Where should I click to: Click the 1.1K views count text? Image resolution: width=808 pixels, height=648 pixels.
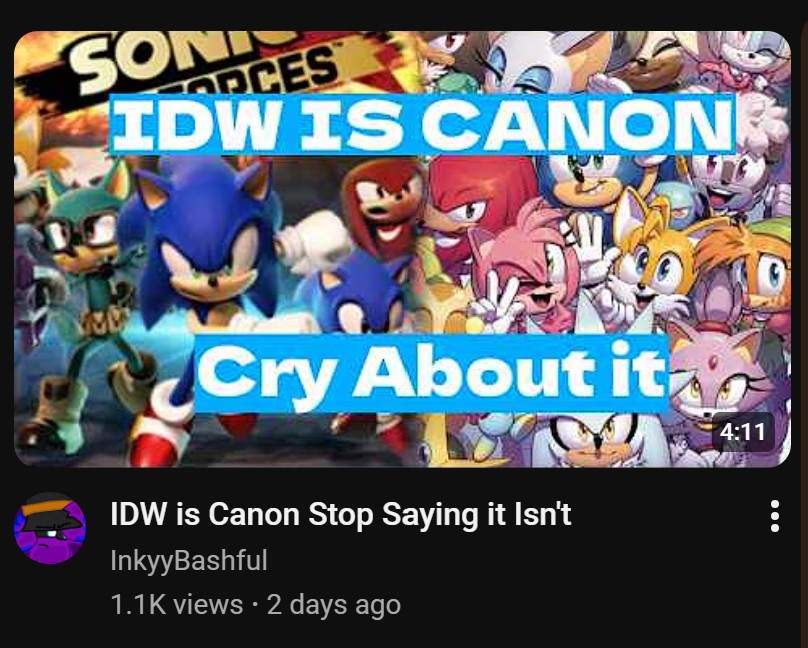pos(177,605)
